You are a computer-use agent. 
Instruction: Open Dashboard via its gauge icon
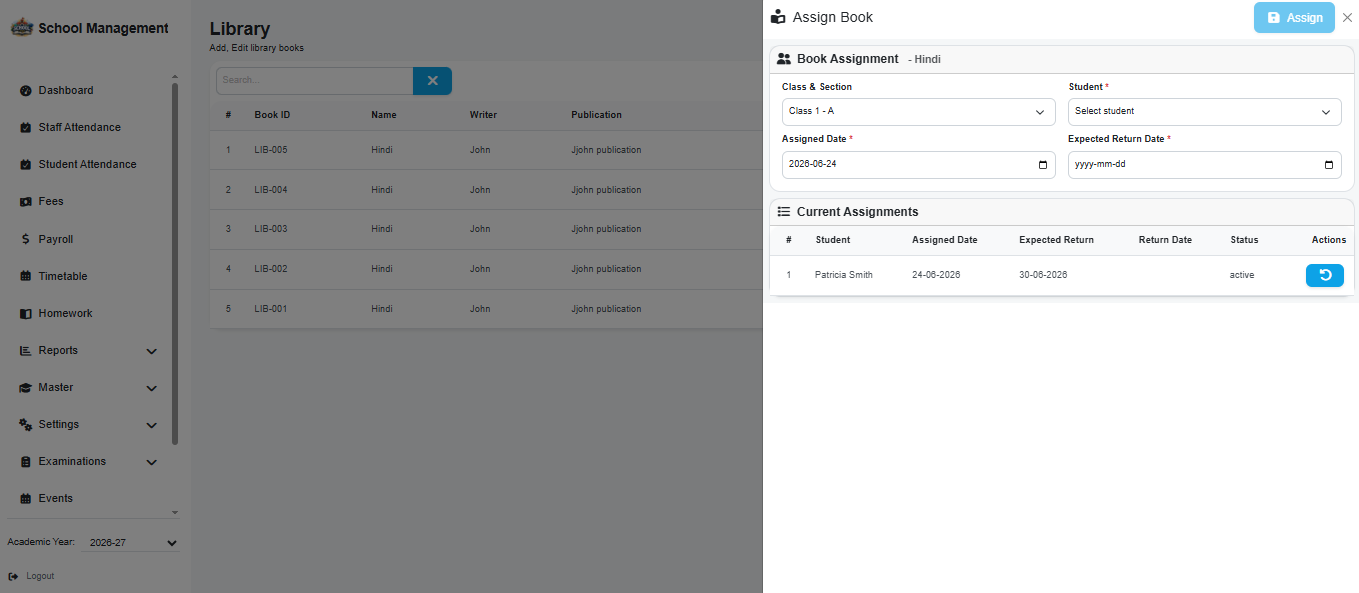coord(26,91)
